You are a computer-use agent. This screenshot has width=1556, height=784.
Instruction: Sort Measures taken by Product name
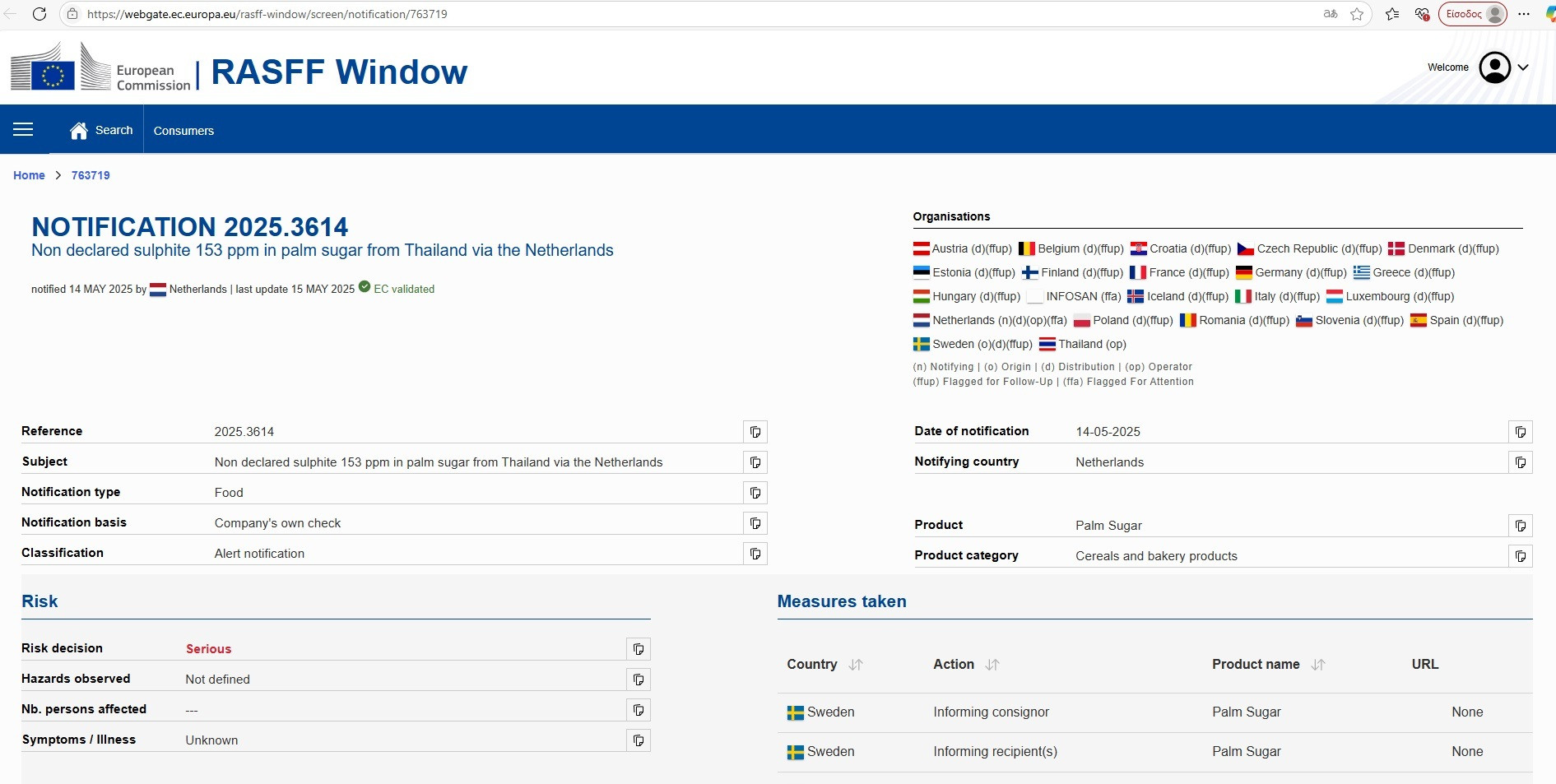tap(1318, 665)
